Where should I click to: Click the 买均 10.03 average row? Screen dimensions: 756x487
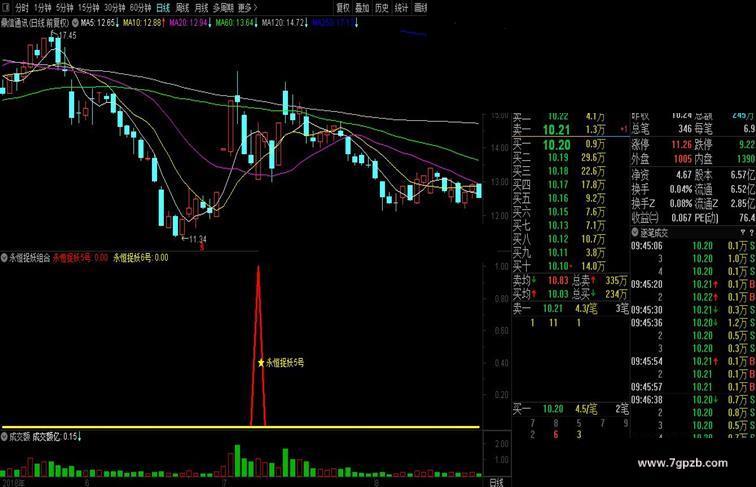[x=540, y=294]
